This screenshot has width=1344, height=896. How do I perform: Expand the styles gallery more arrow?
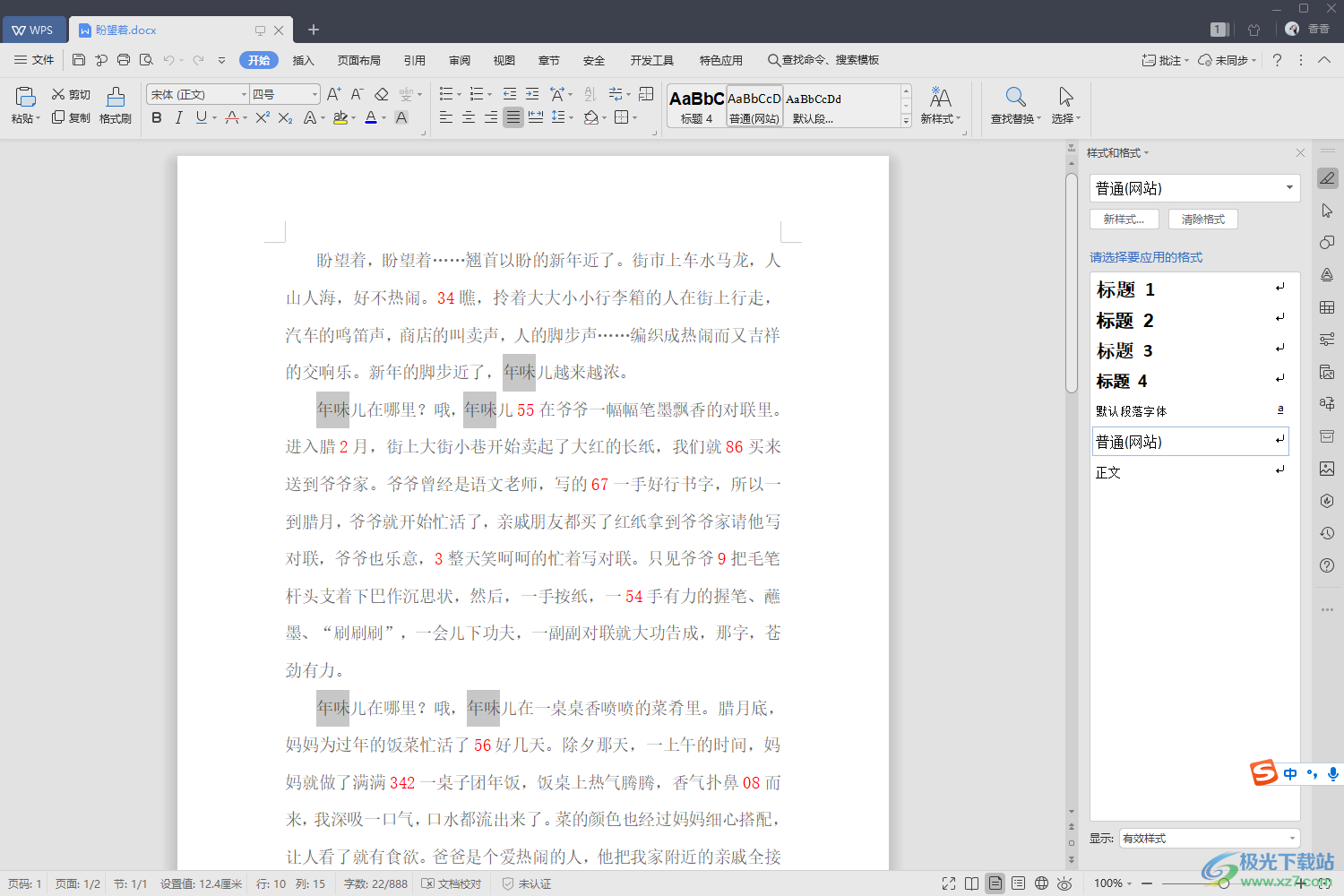tap(906, 121)
